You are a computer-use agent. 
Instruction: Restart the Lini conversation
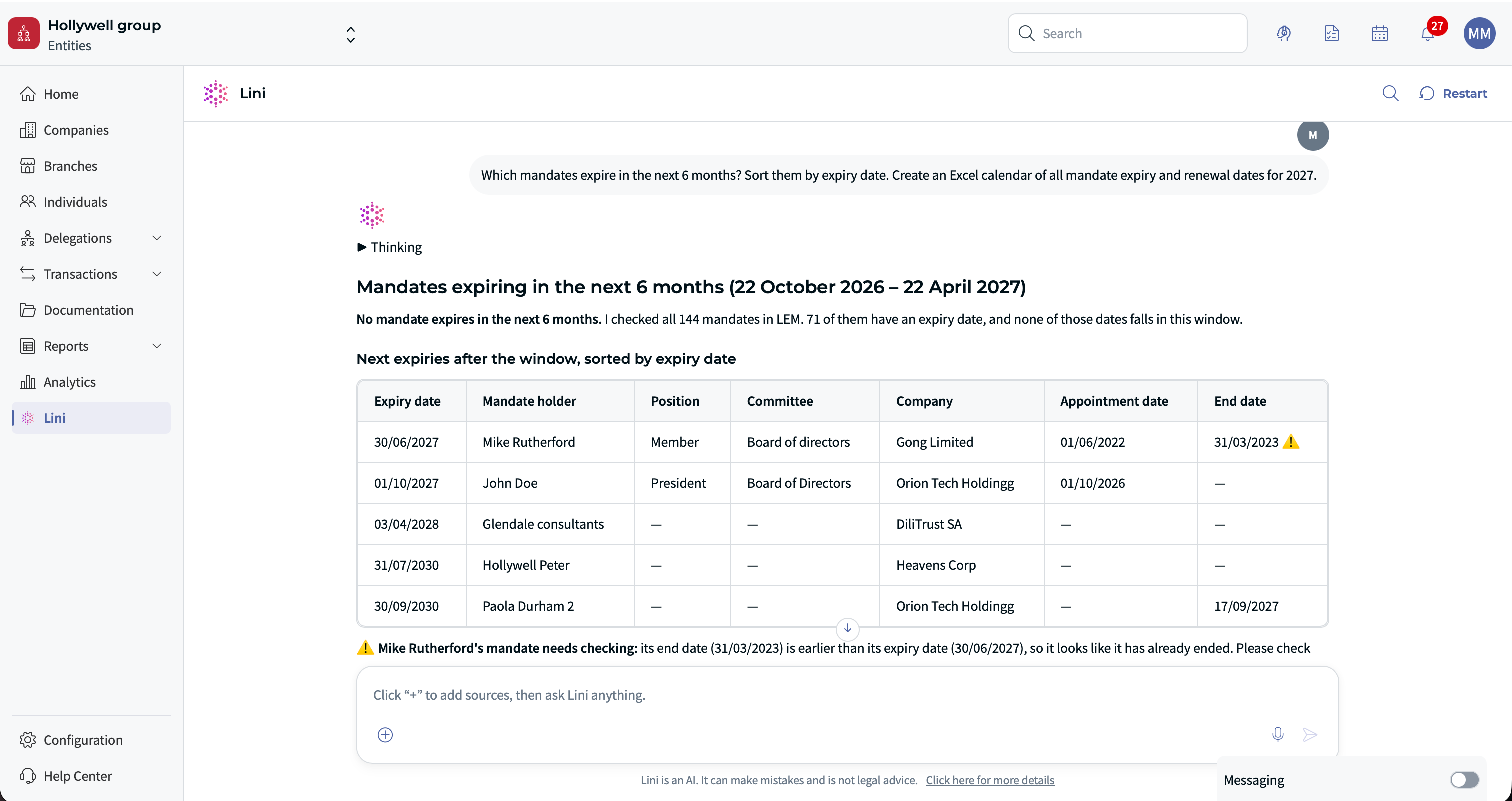(1454, 93)
